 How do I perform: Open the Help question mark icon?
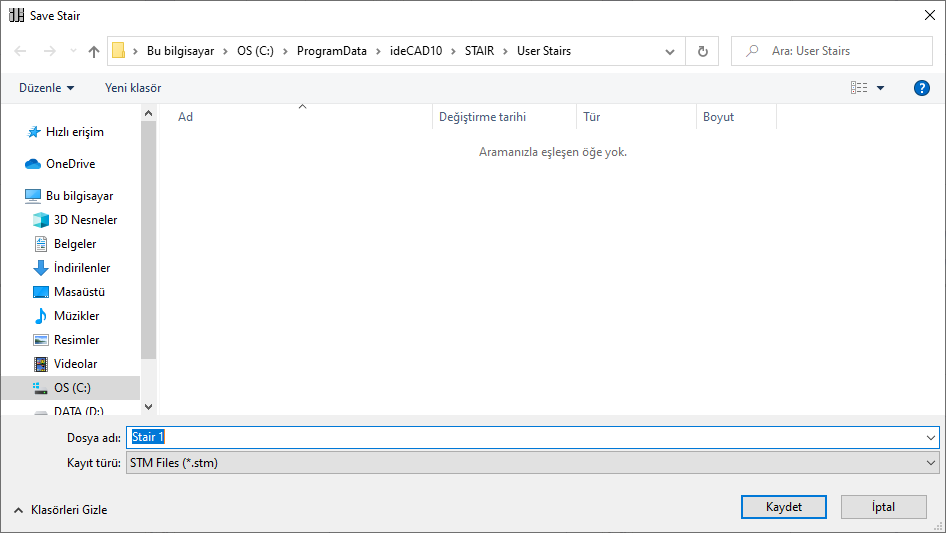coord(922,88)
